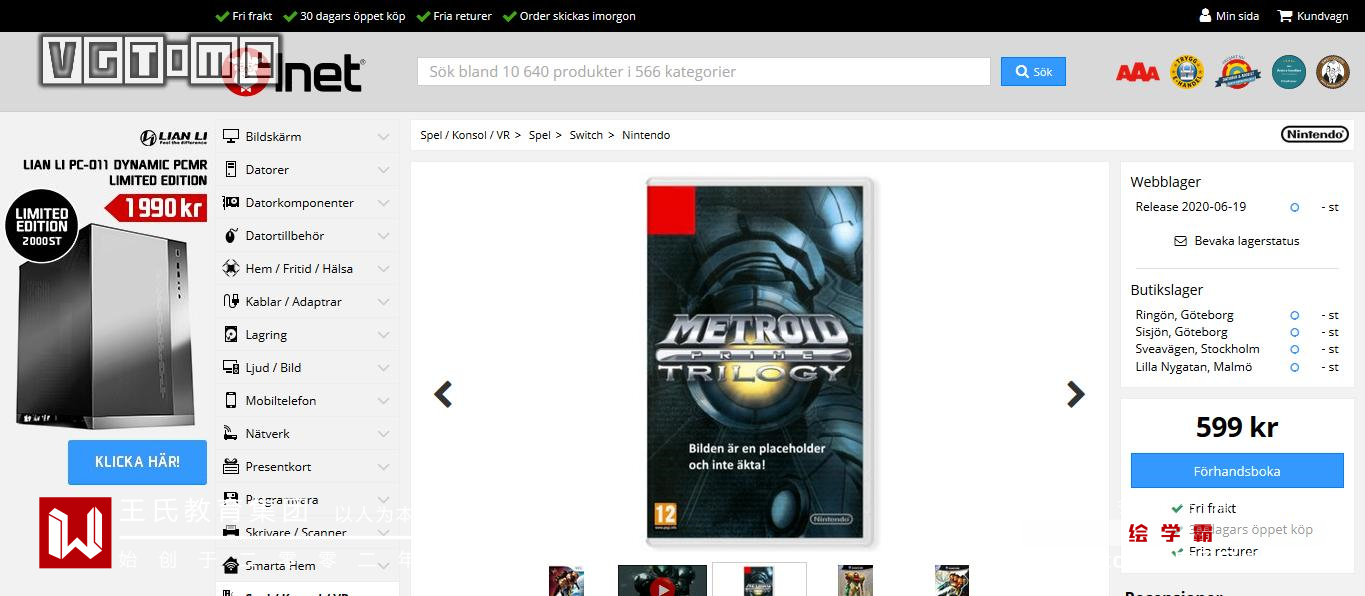The height and width of the screenshot is (596, 1365).
Task: Click the Lilla Nygatan, Malmö store row
Action: pos(1237,367)
